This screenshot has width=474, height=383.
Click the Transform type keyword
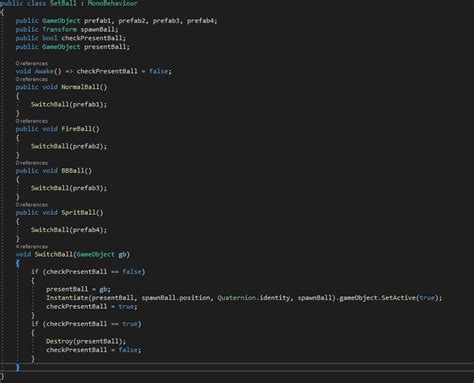(59, 29)
